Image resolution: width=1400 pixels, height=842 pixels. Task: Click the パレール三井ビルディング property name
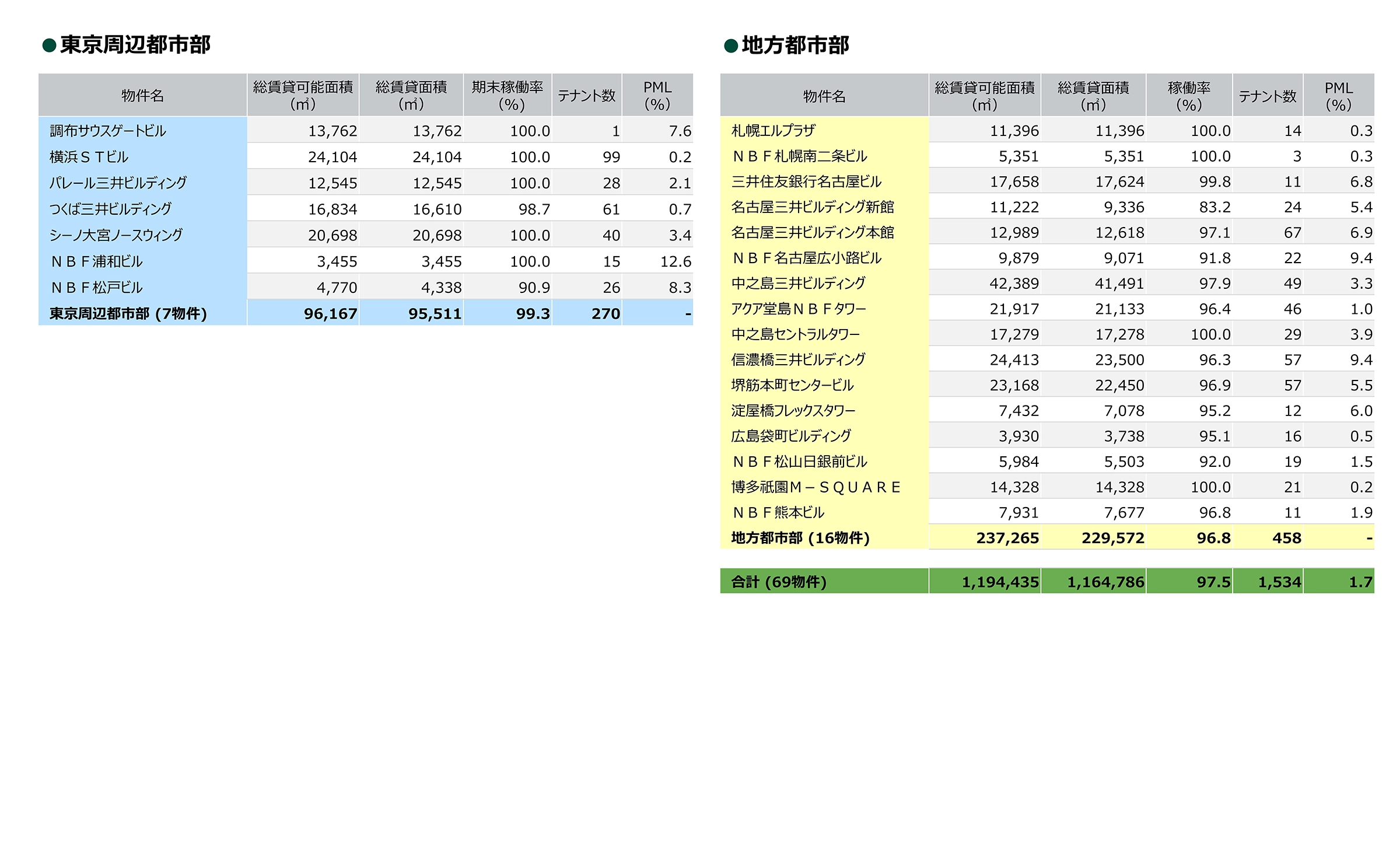coord(118,183)
